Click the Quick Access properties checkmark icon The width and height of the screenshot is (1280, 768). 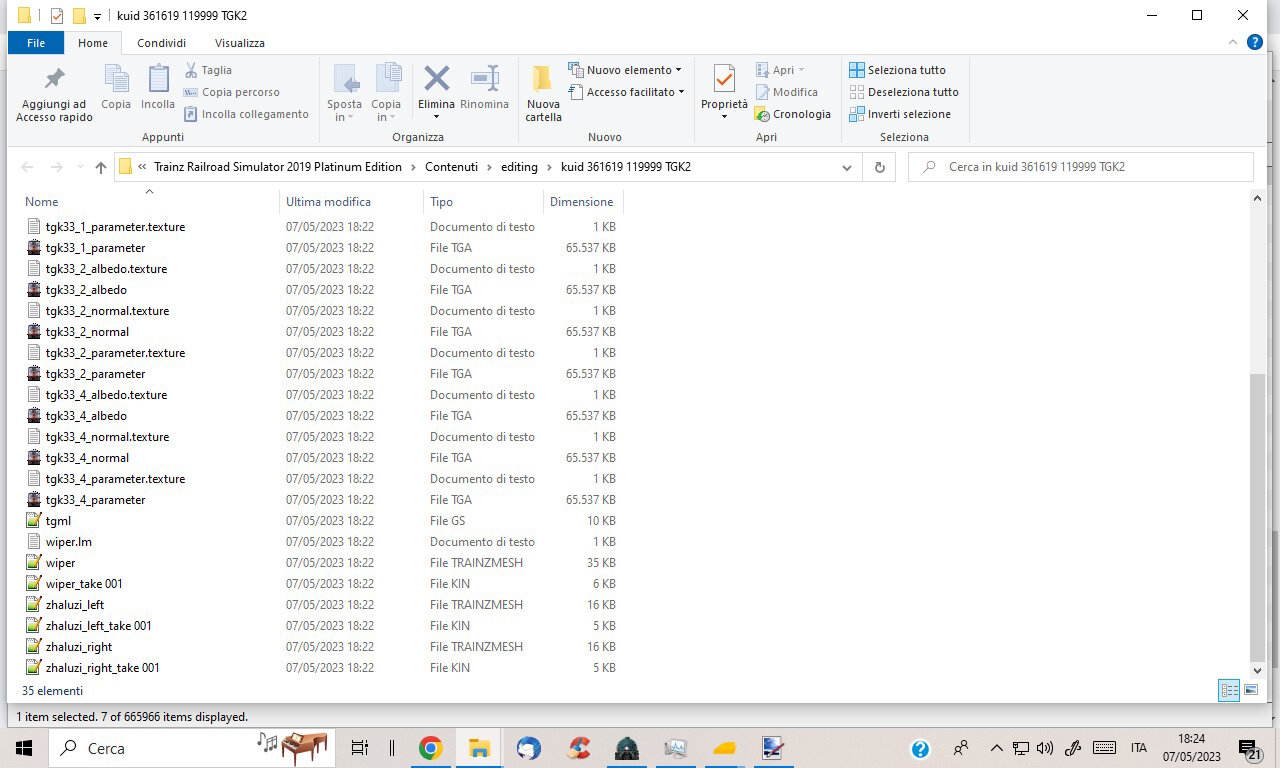57,15
